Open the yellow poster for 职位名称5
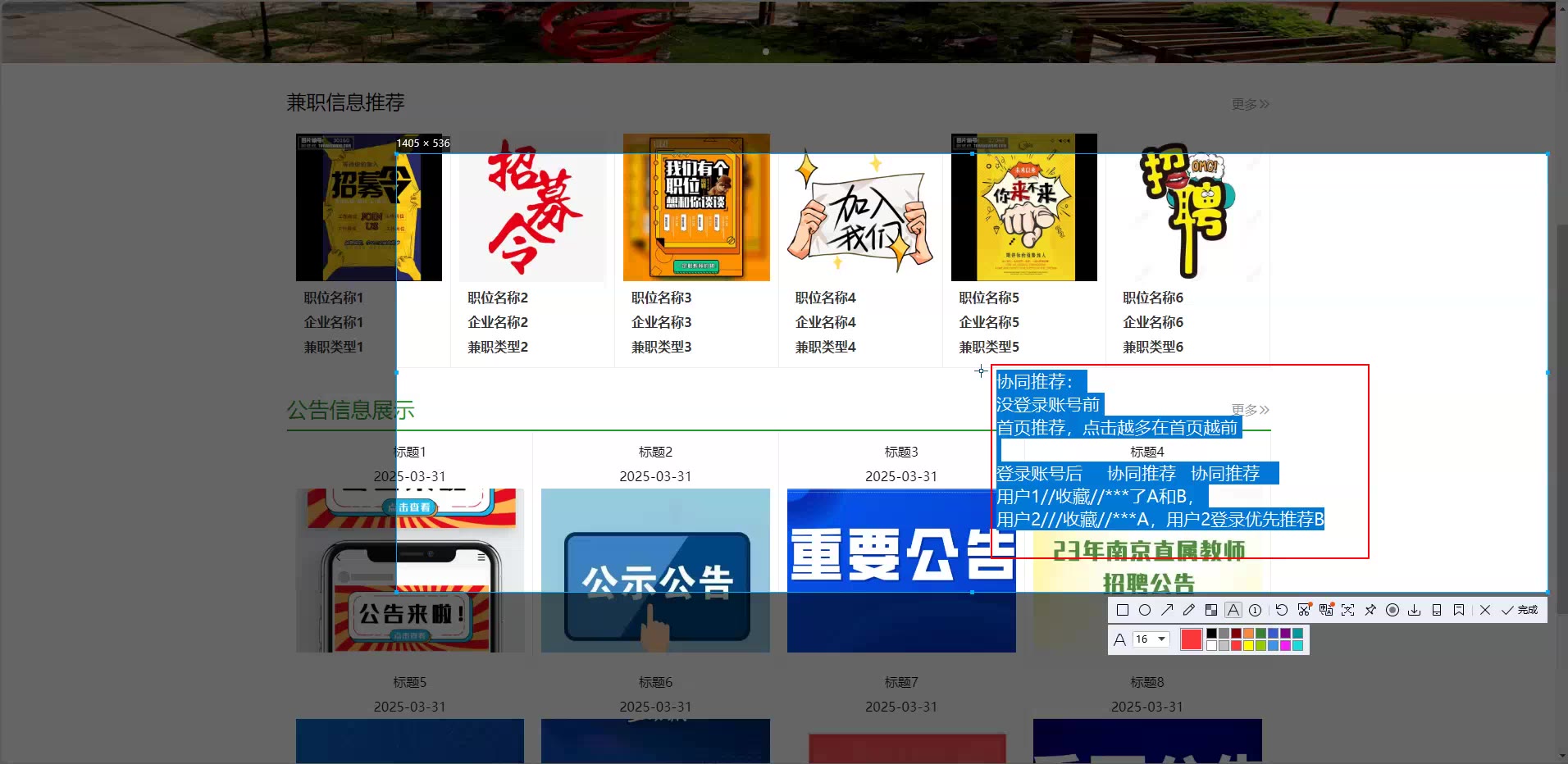Viewport: 1568px width, 764px height. pos(1024,207)
